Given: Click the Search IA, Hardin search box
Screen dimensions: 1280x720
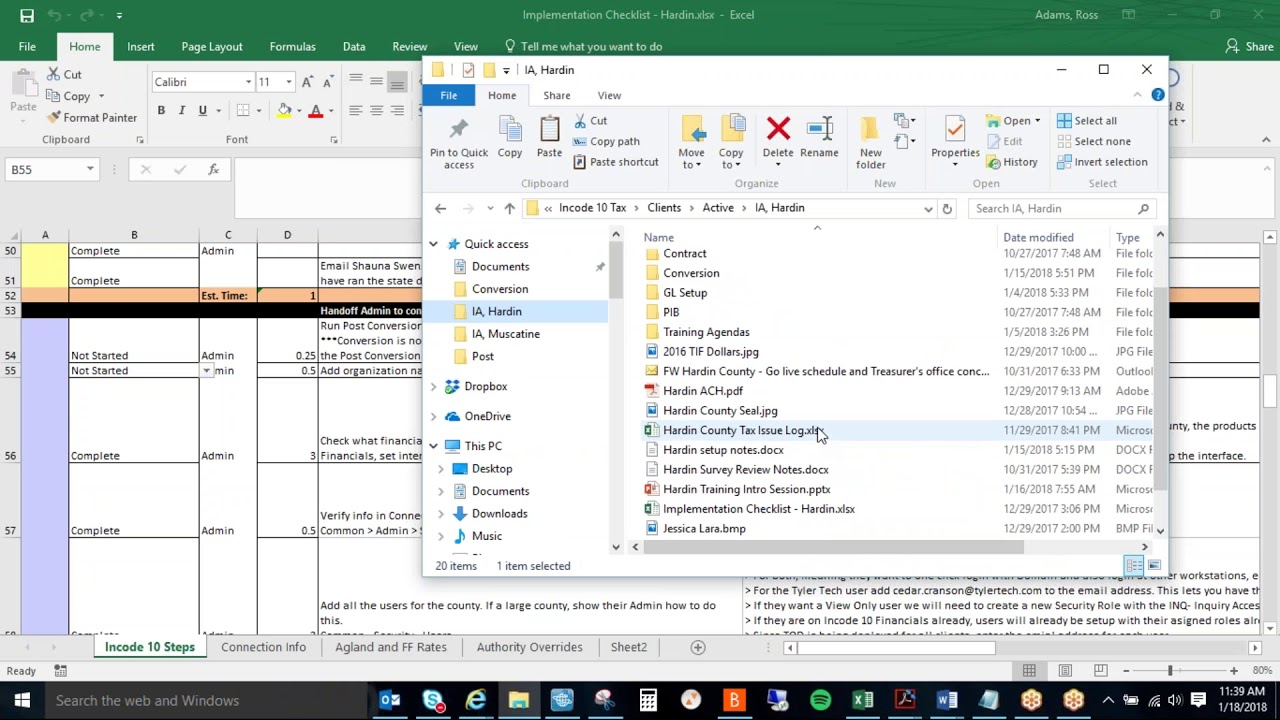Looking at the screenshot, I should click(x=1060, y=208).
